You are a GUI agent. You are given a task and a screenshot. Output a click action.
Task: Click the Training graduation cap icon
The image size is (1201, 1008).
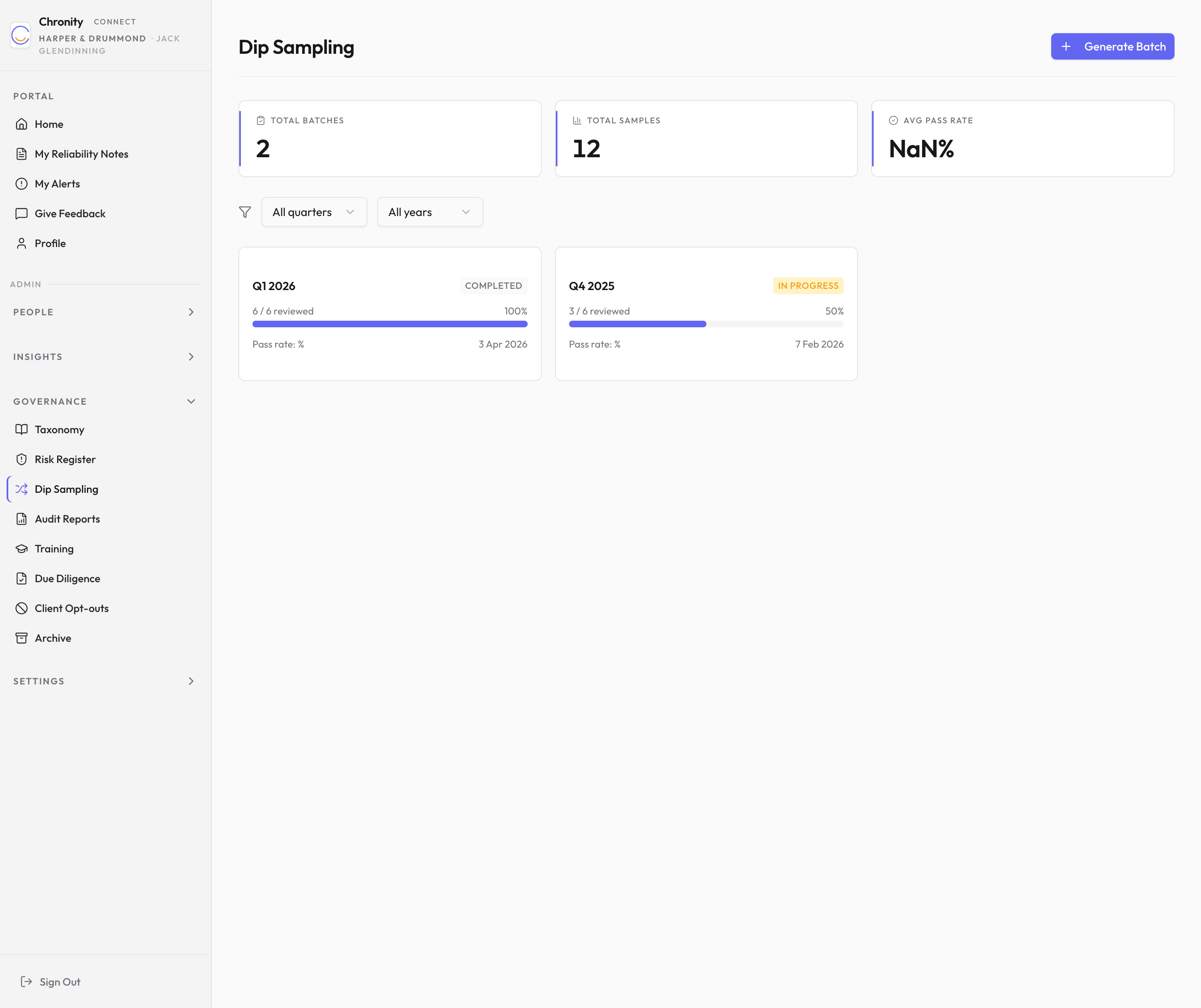click(x=22, y=548)
